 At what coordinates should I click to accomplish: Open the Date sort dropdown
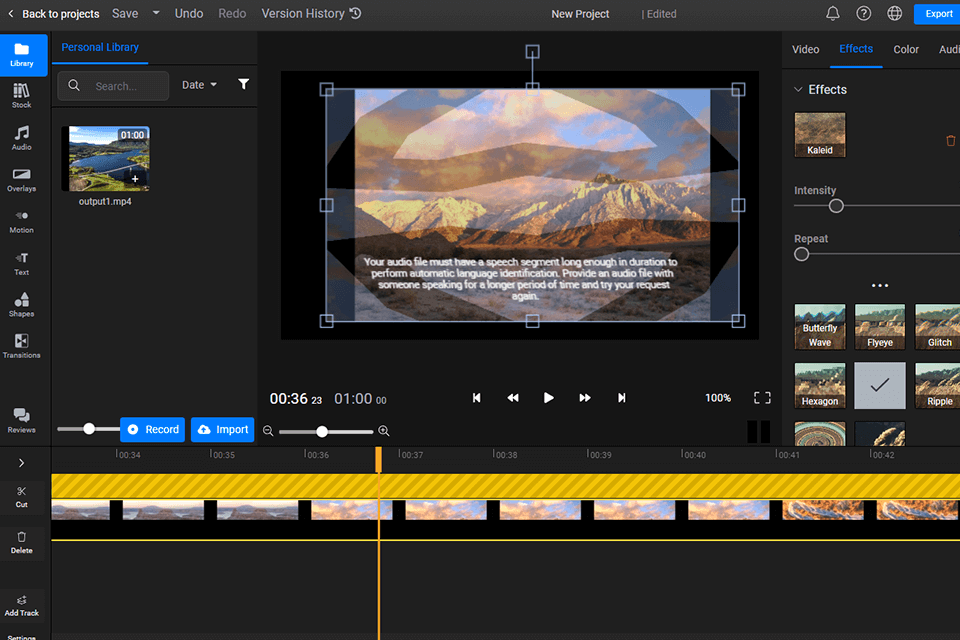click(x=200, y=85)
